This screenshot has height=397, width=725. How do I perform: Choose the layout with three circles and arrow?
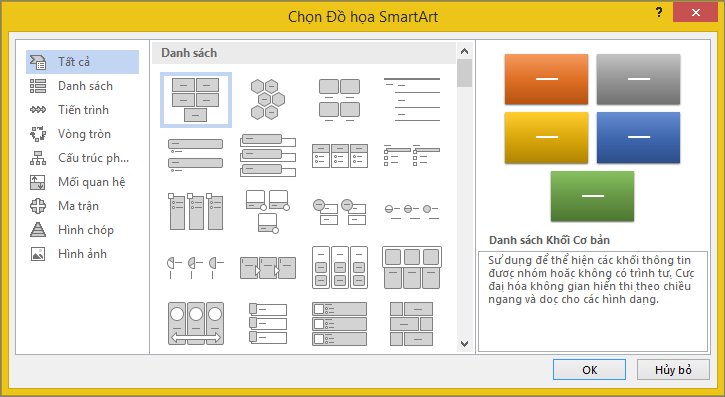point(196,324)
